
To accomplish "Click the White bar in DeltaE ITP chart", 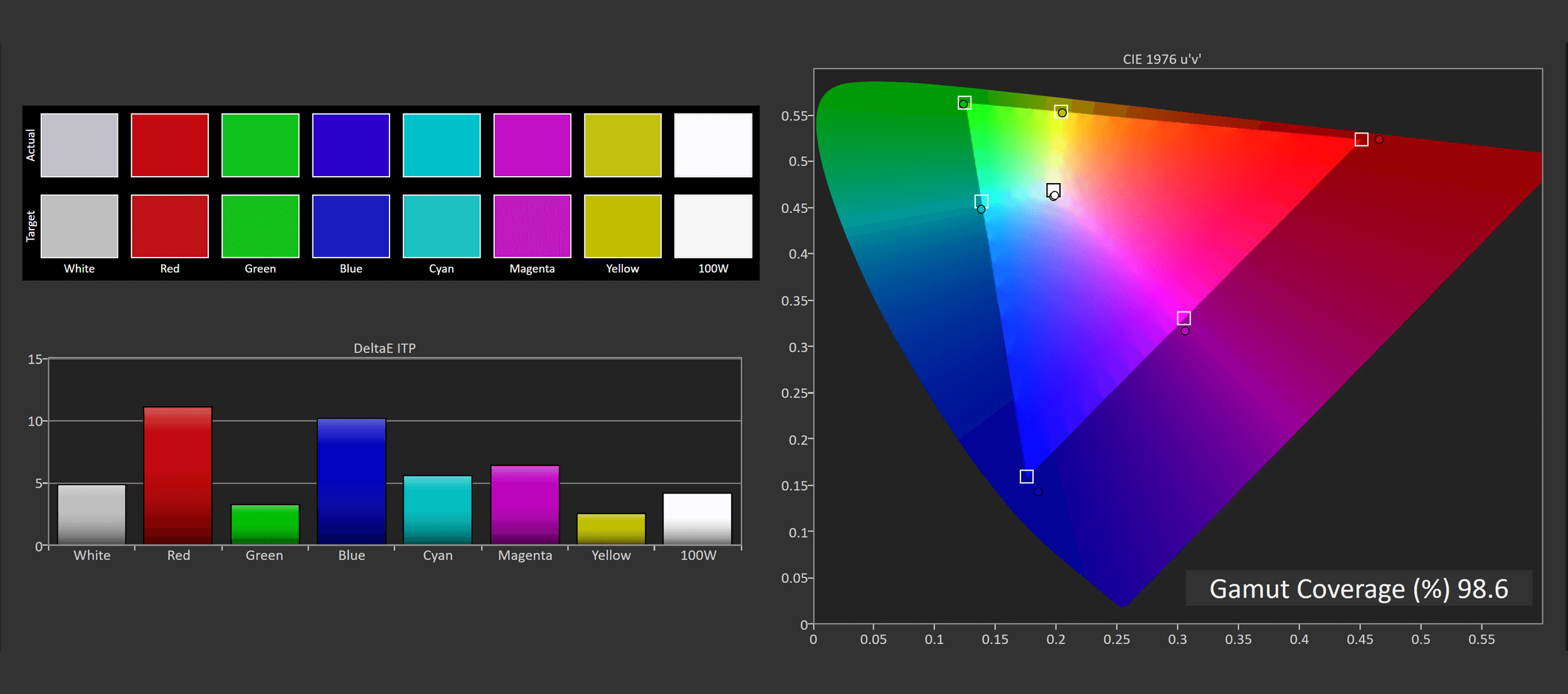I will pos(92,514).
